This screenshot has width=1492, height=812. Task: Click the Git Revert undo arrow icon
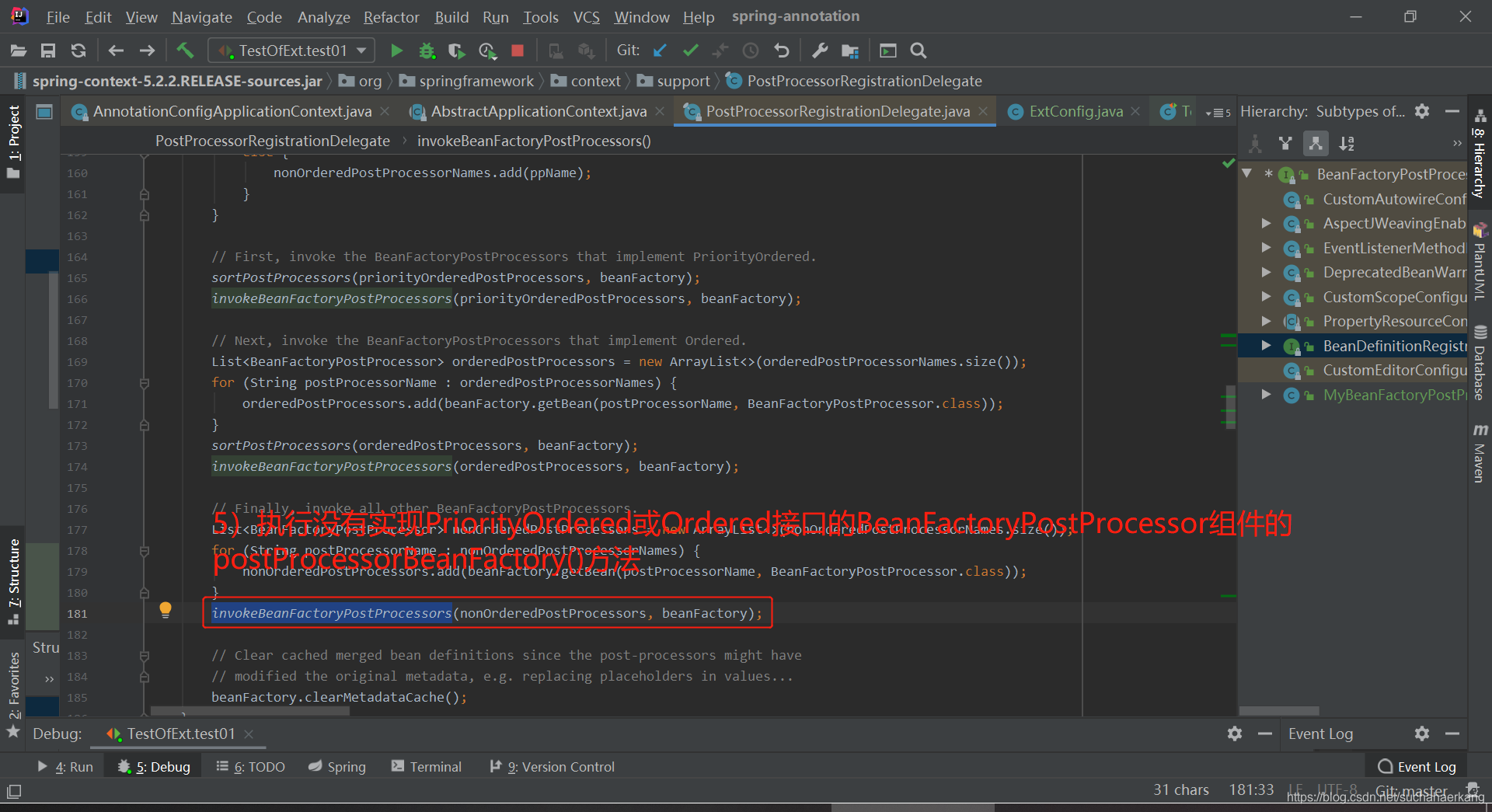782,51
